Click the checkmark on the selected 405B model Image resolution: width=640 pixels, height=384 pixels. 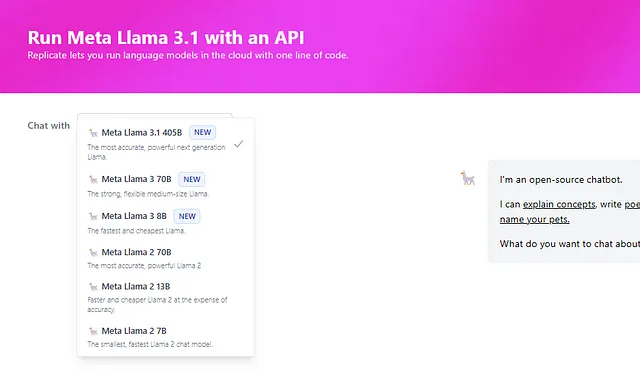tap(239, 144)
